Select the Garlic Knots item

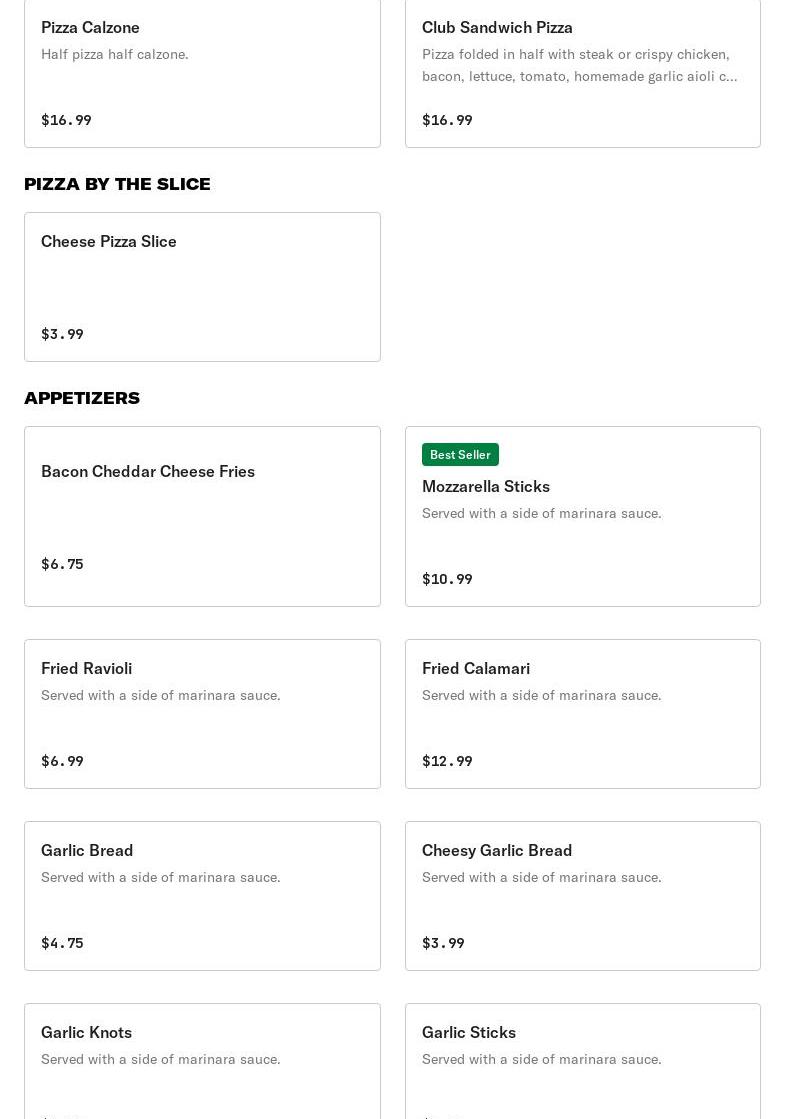click(x=202, y=1061)
